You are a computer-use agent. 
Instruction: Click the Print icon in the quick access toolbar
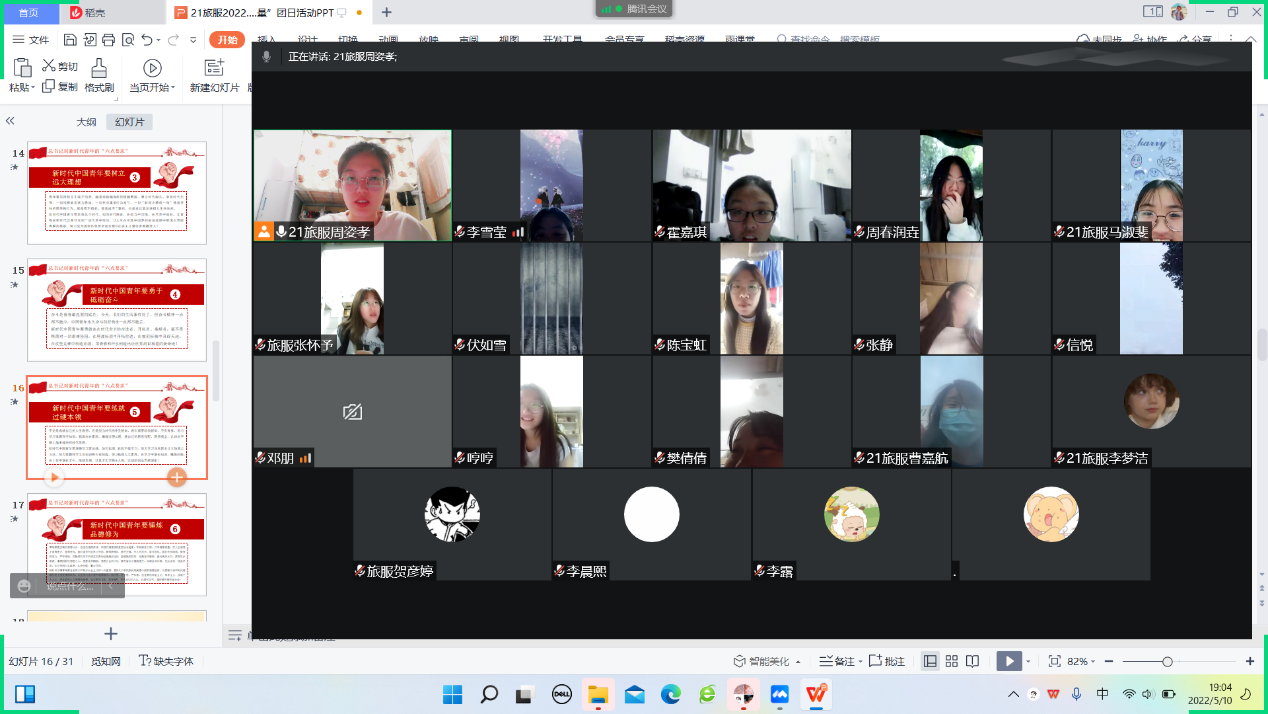(108, 40)
